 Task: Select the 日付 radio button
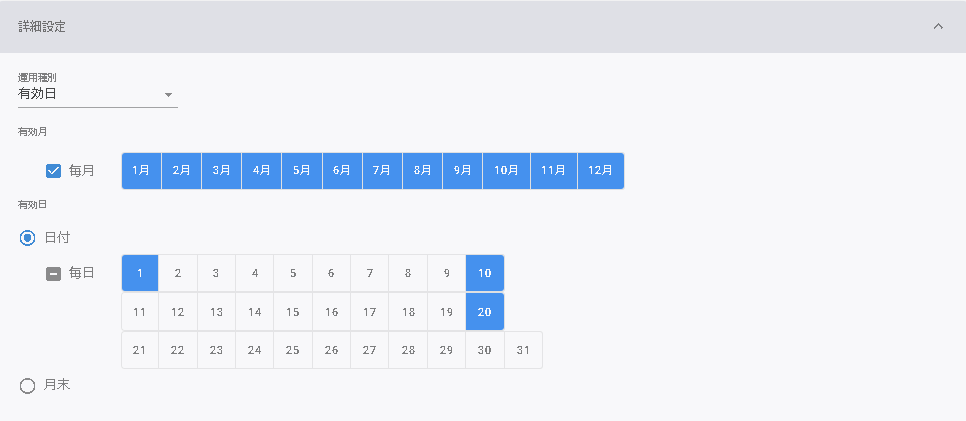[x=28, y=237]
